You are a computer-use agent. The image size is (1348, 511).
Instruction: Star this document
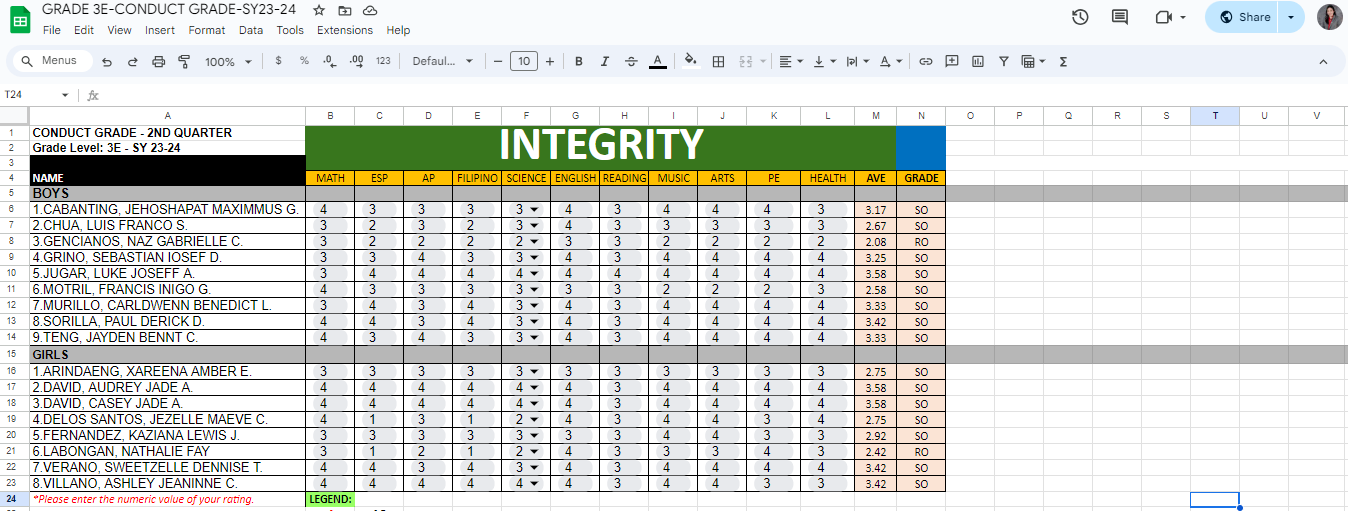[x=319, y=10]
